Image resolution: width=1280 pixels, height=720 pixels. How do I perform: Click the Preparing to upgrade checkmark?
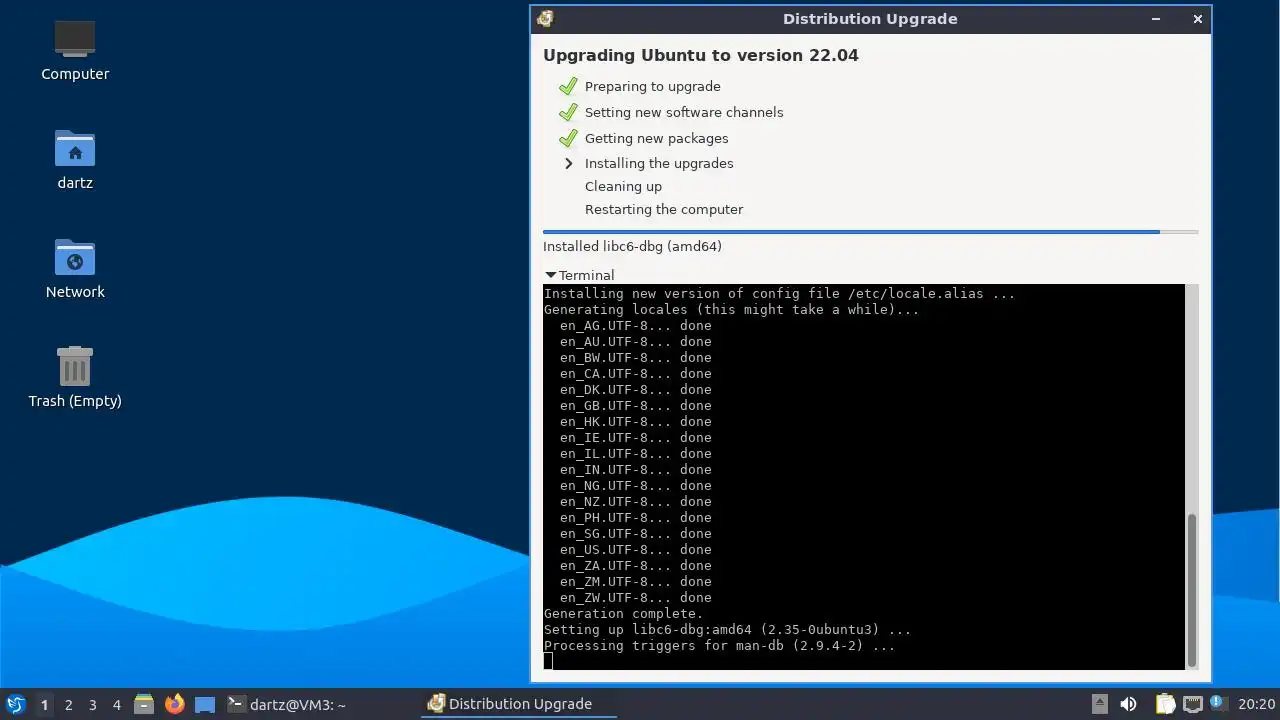(568, 86)
